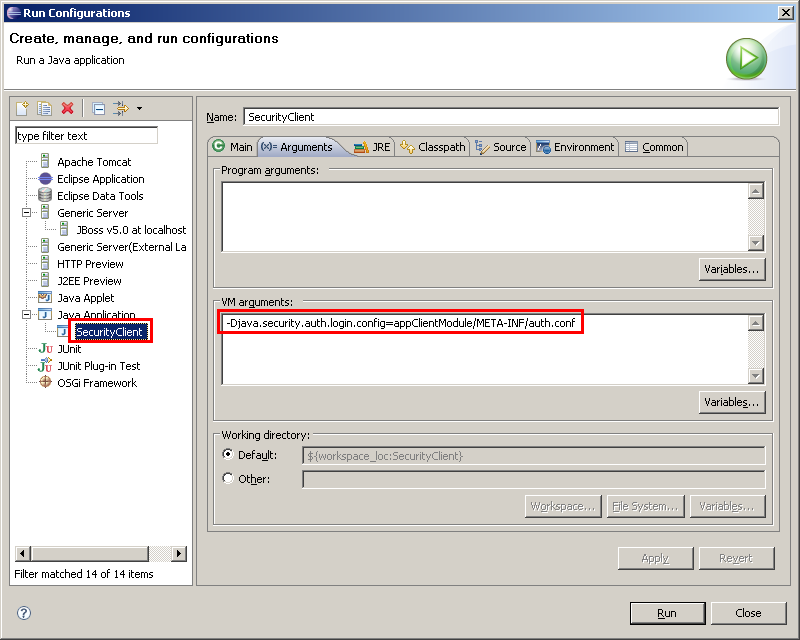Delete selected launch configuration
This screenshot has width=800, height=640.
coord(67,108)
